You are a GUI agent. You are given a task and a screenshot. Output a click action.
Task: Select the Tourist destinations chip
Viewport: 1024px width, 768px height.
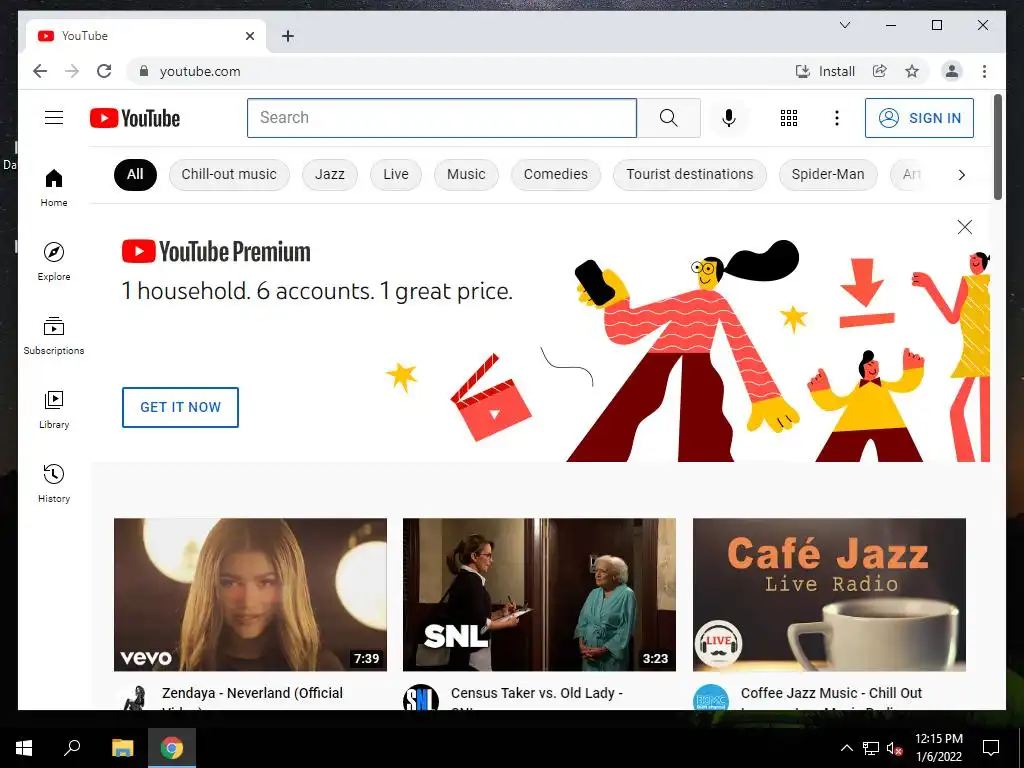pos(690,174)
